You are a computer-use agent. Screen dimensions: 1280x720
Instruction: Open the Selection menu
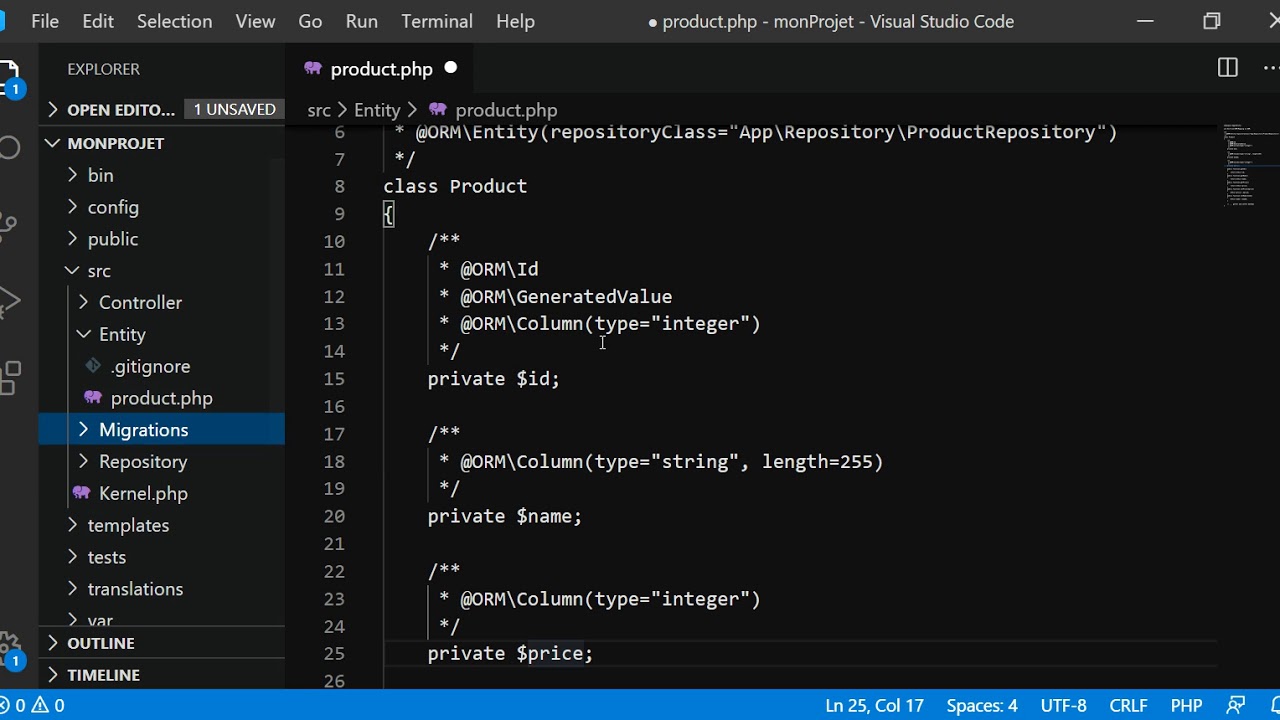174,21
